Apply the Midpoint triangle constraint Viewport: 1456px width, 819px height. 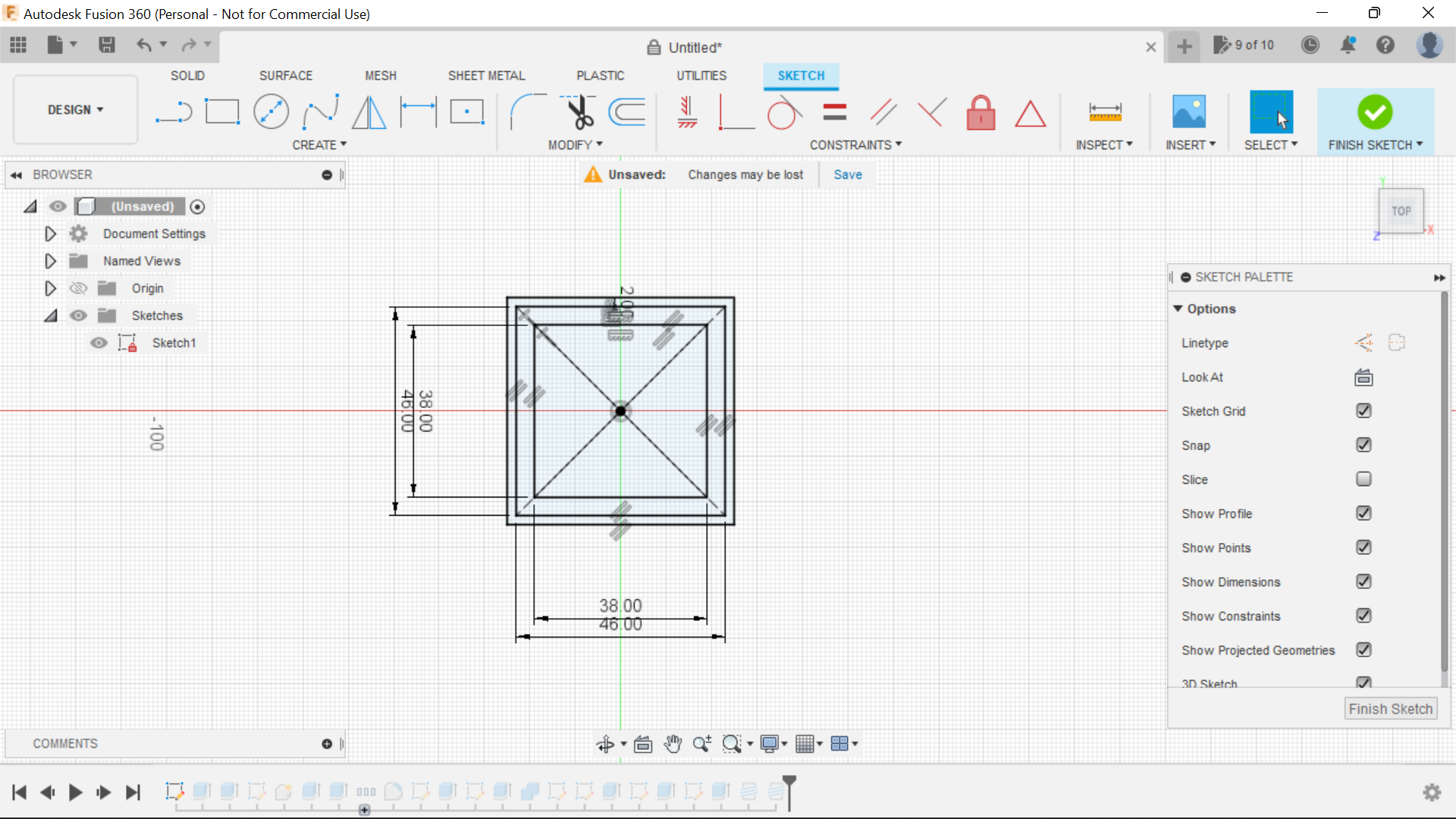(1030, 114)
